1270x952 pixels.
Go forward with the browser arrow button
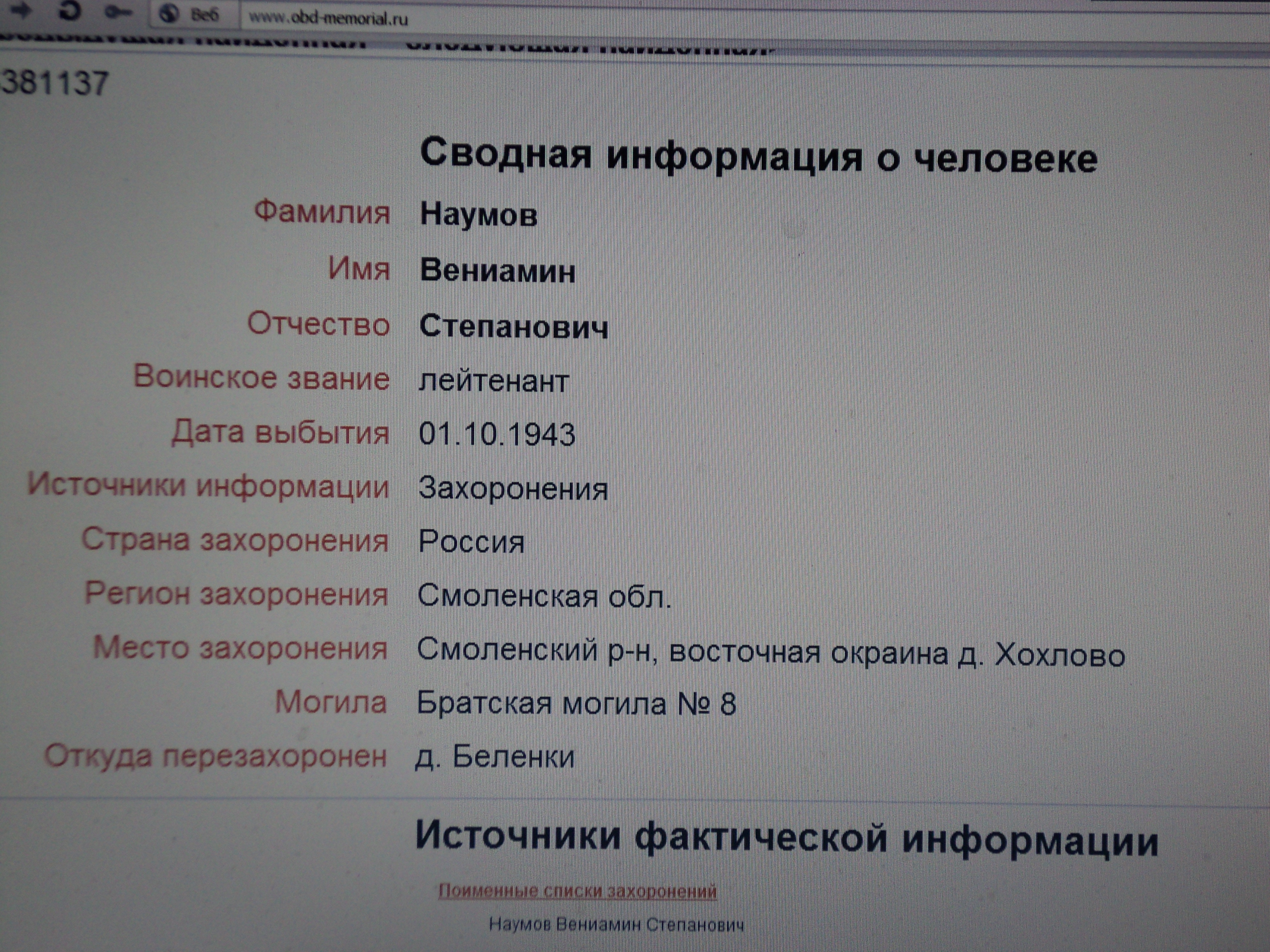pos(21,11)
